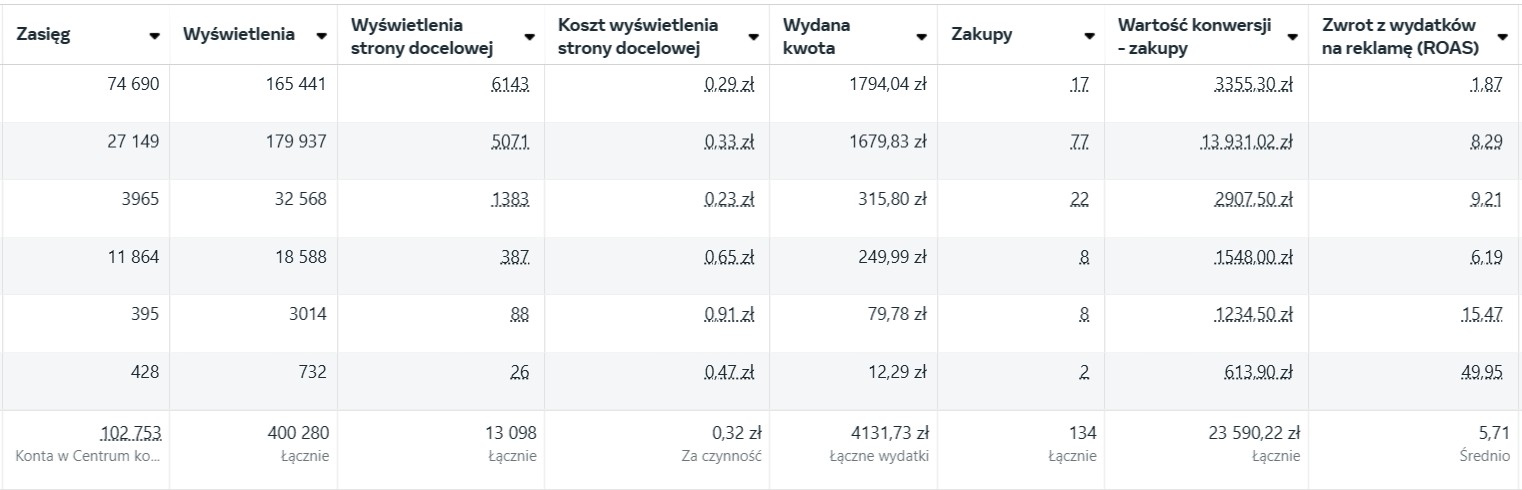Click ROAS value 49,95
The height and width of the screenshot is (490, 1522).
[x=1485, y=372]
